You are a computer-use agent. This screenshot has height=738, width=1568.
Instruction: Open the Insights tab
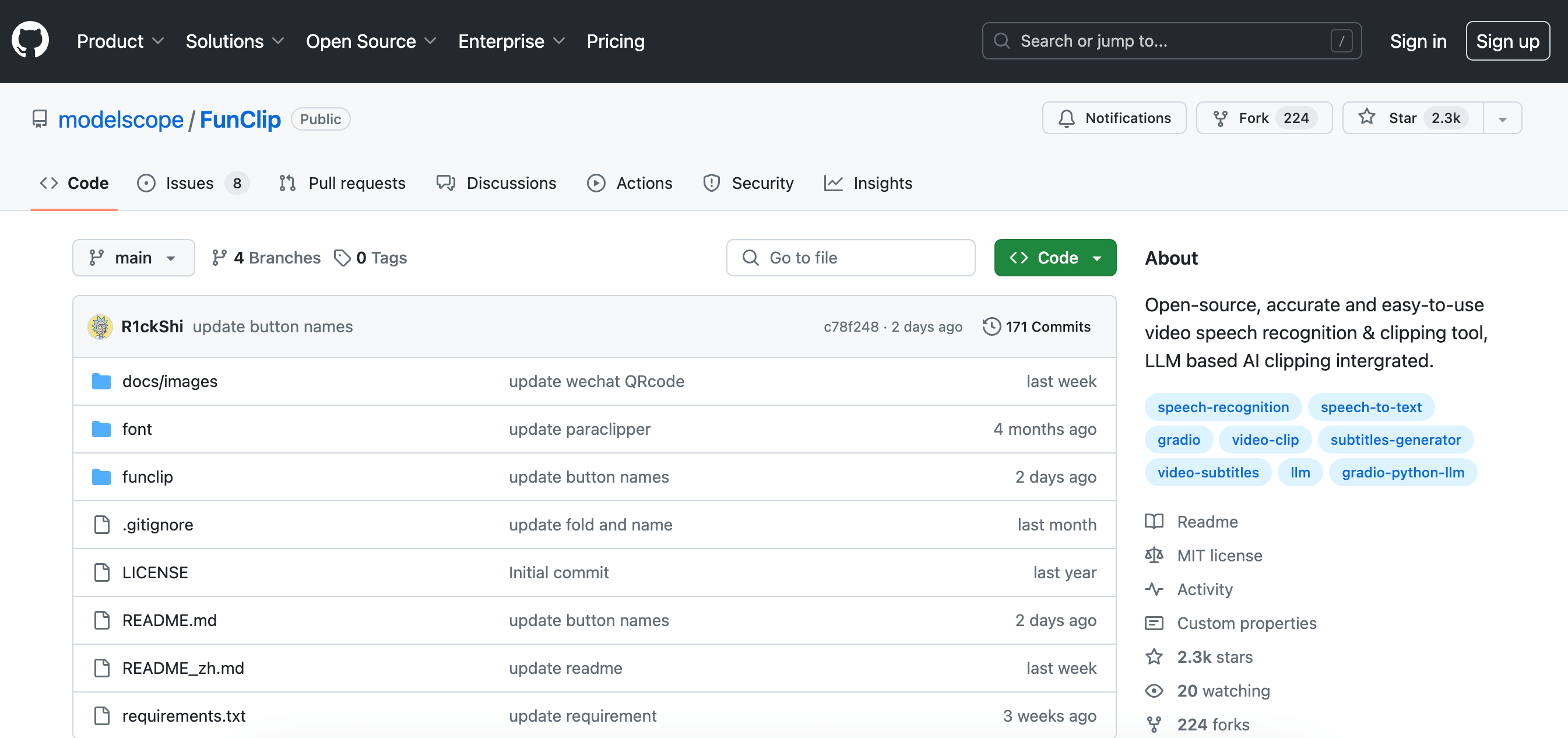pos(867,182)
